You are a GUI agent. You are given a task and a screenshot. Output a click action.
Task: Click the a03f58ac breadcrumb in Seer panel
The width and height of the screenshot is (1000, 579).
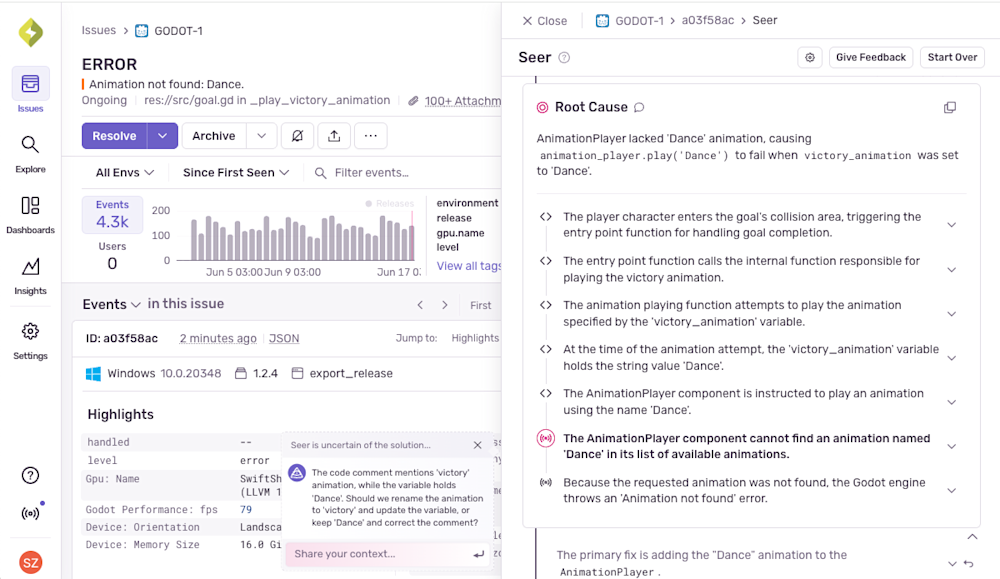(707, 20)
